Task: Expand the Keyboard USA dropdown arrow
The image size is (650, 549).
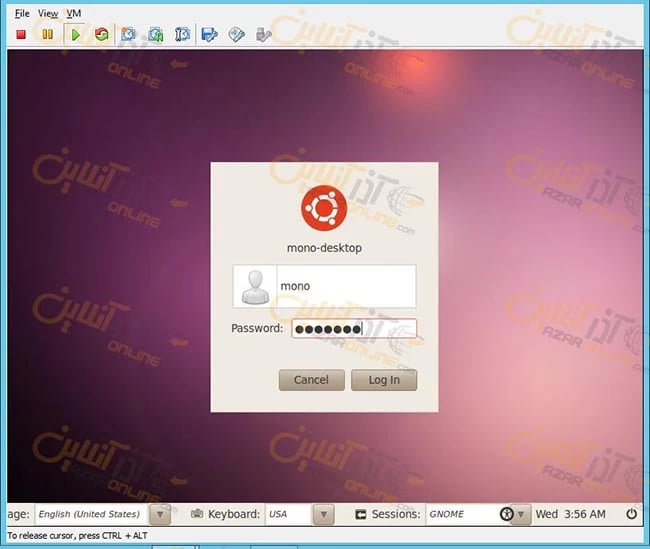Action: [324, 515]
